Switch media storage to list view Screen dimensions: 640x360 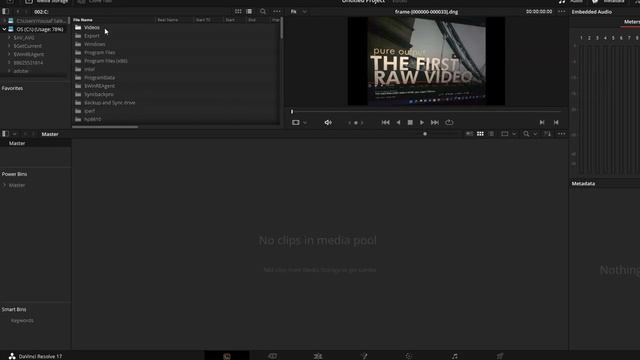tap(249, 11)
